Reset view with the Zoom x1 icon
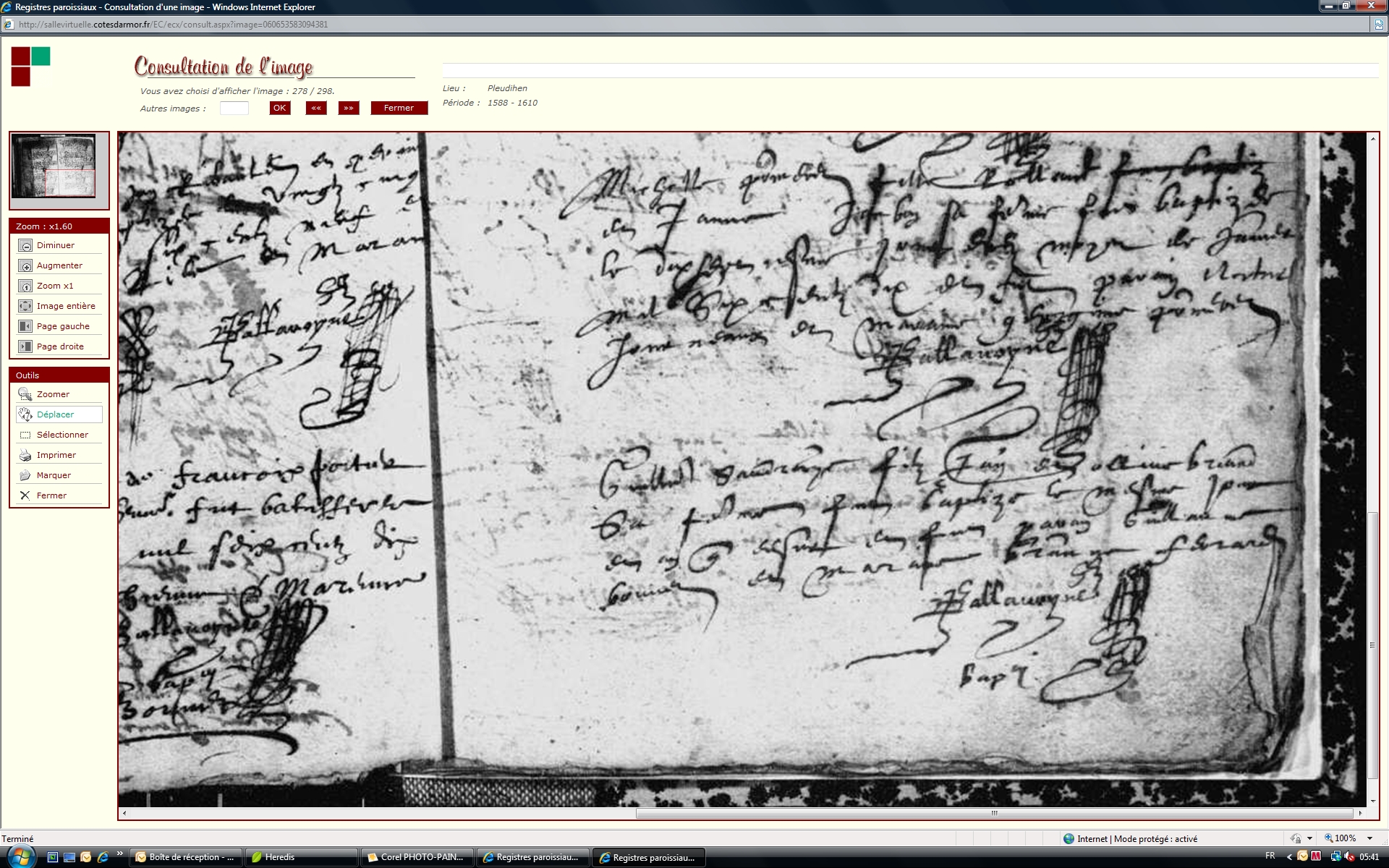This screenshot has width=1389, height=868. (25, 286)
